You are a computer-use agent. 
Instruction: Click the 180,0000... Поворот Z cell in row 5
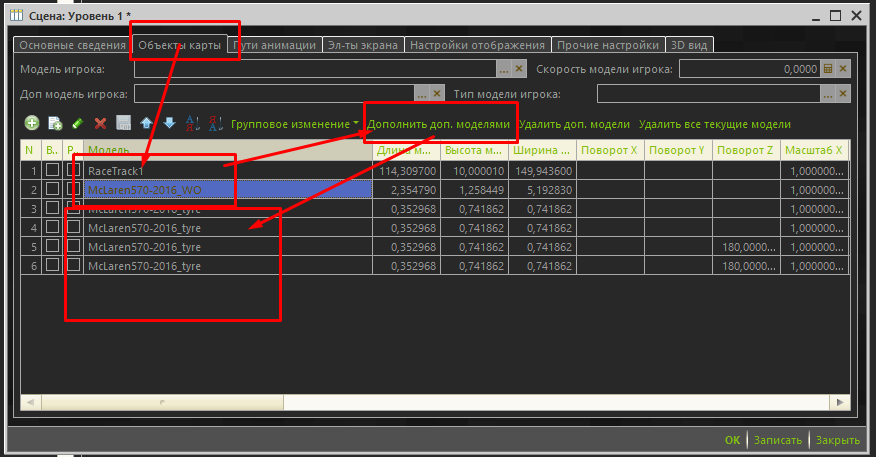pos(746,246)
